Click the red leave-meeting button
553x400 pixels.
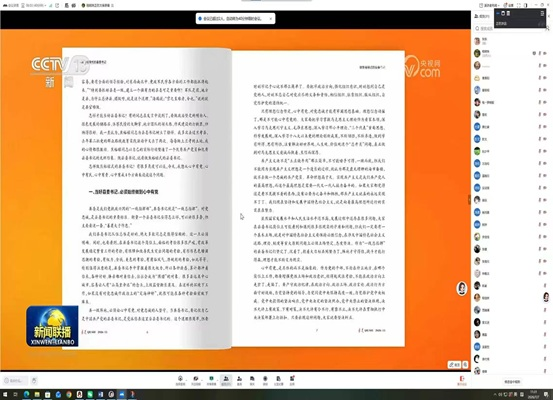(462, 380)
